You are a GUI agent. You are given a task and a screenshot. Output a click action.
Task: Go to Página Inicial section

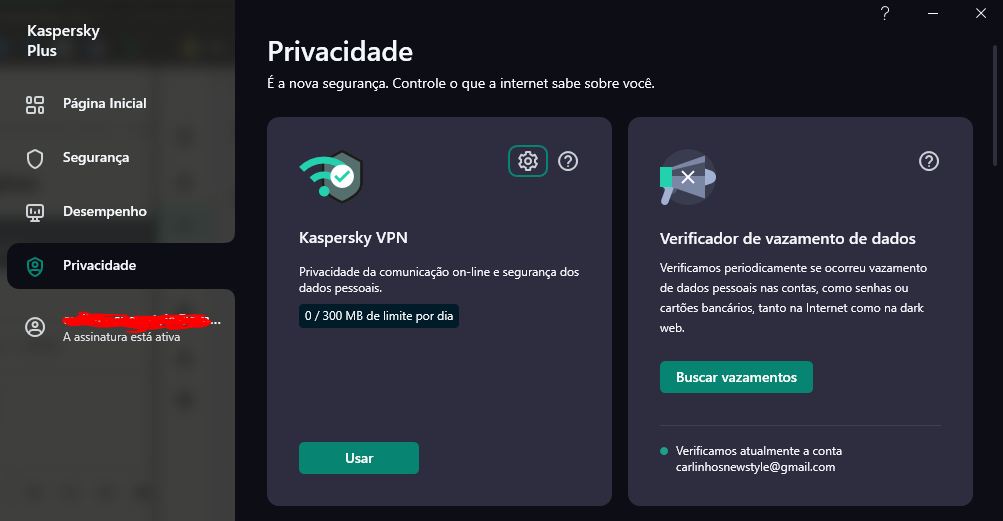tap(105, 104)
